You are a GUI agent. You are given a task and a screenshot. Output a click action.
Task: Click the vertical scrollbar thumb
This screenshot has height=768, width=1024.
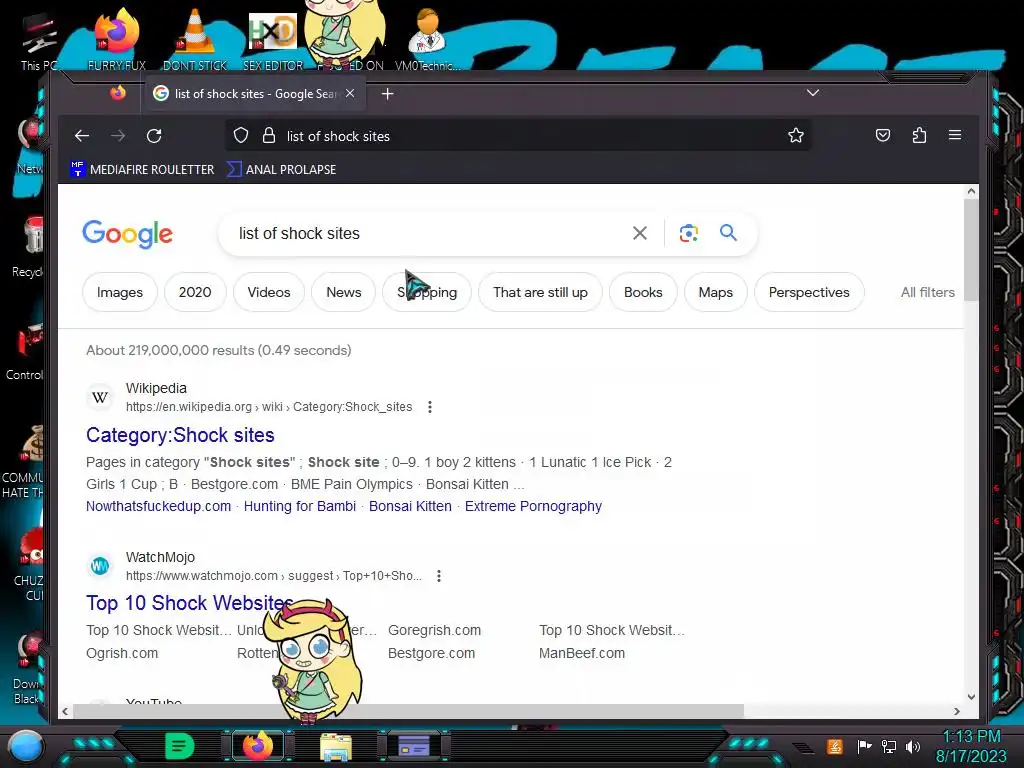pos(971,250)
